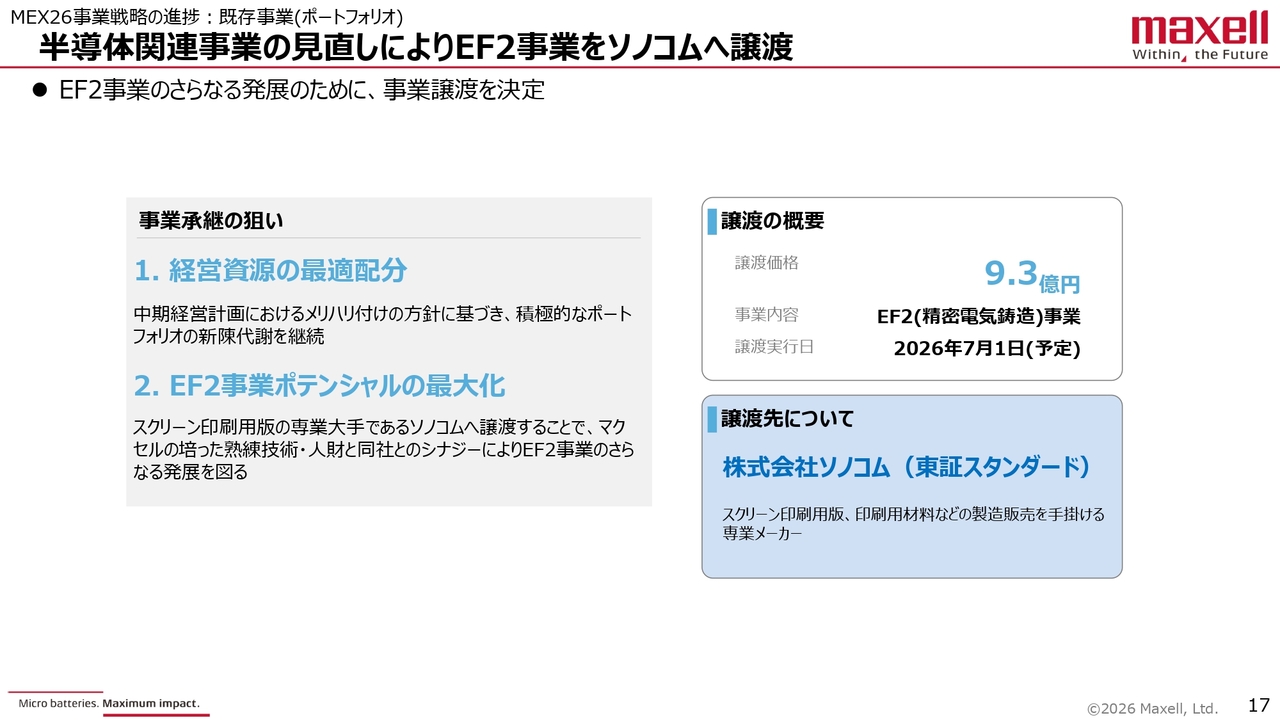Click the MEX26事業戦略の進捗 breadcrumb text
This screenshot has width=1280, height=720.
205,16
